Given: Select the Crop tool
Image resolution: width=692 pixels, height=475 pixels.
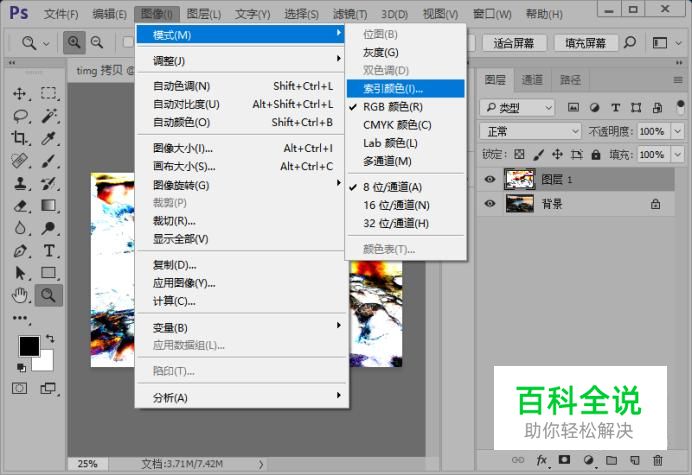Looking at the screenshot, I should pyautogui.click(x=19, y=138).
